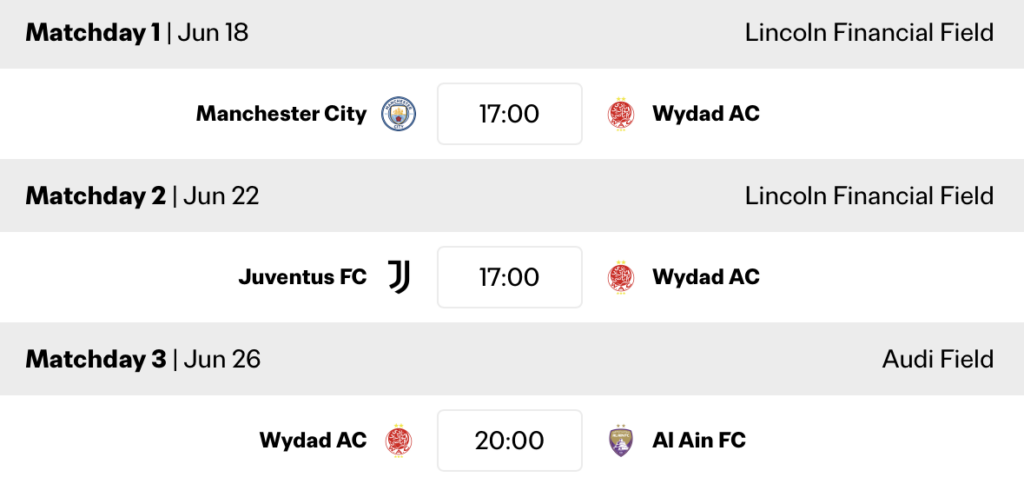Viewport: 1024px width, 497px height.
Task: Open Lincoln Financial Field venue for Matchday 1
Action: 869,33
